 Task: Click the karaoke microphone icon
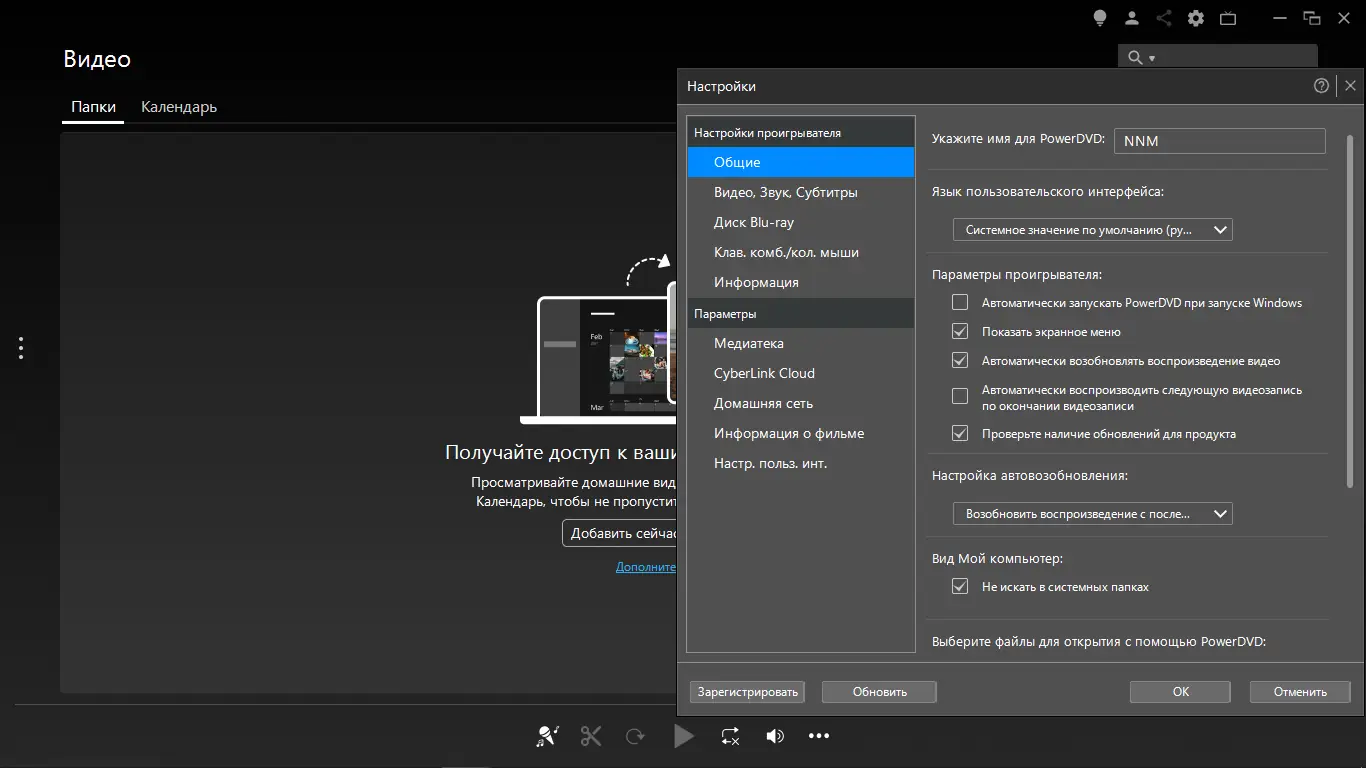546,737
